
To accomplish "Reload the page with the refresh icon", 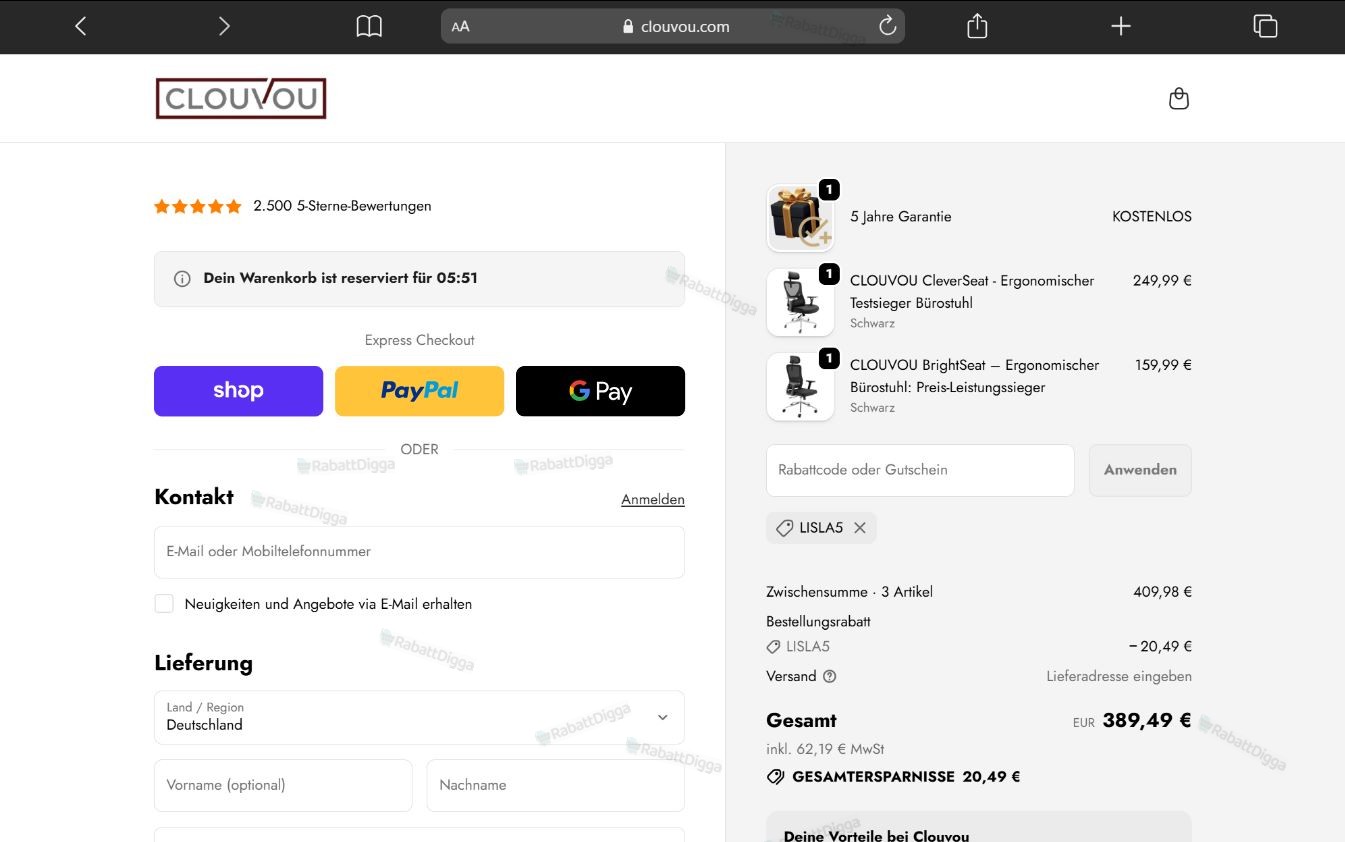I will coord(887,26).
